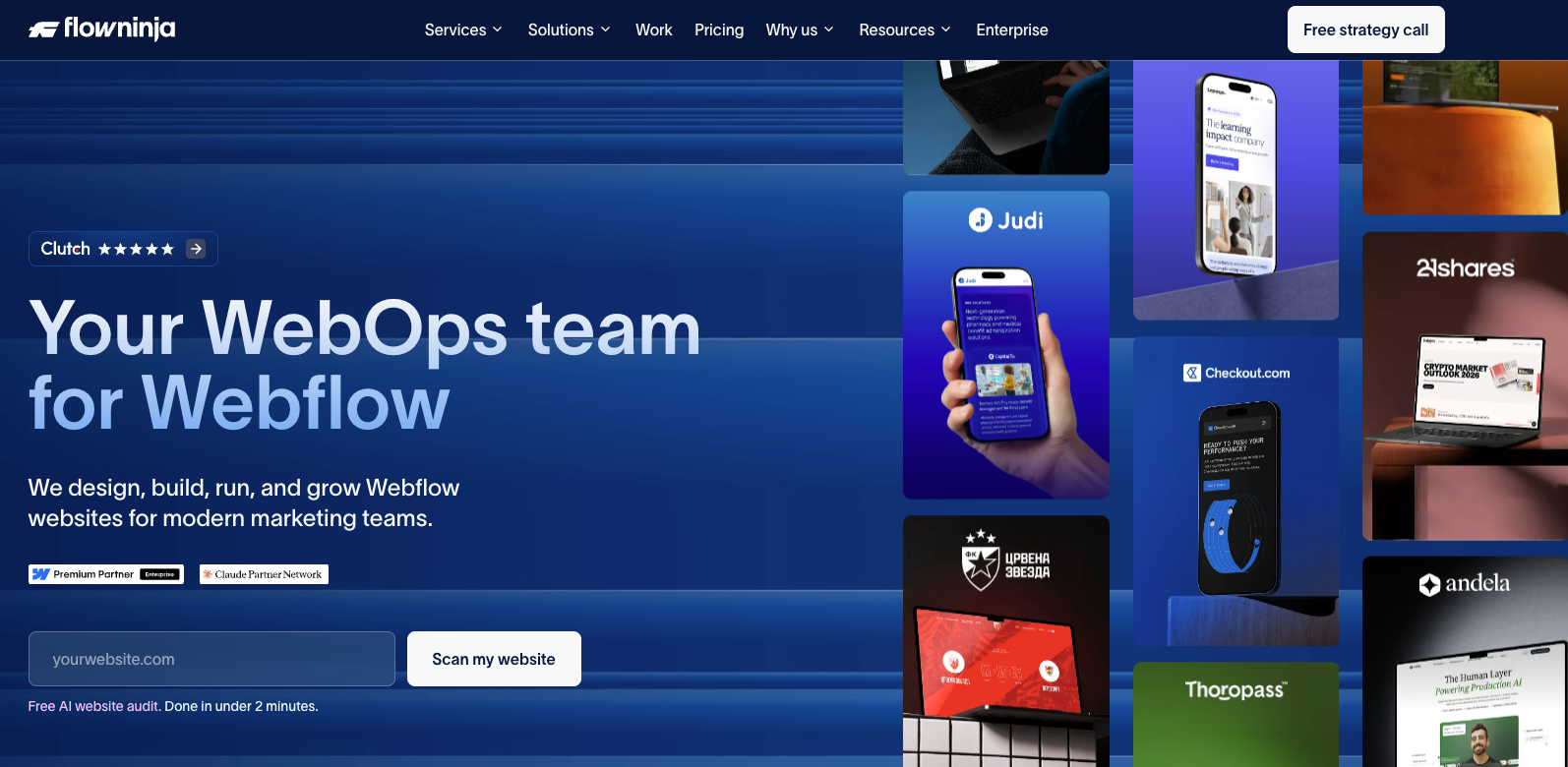Go to the Pricing page
The image size is (1568, 767).
pos(719,29)
